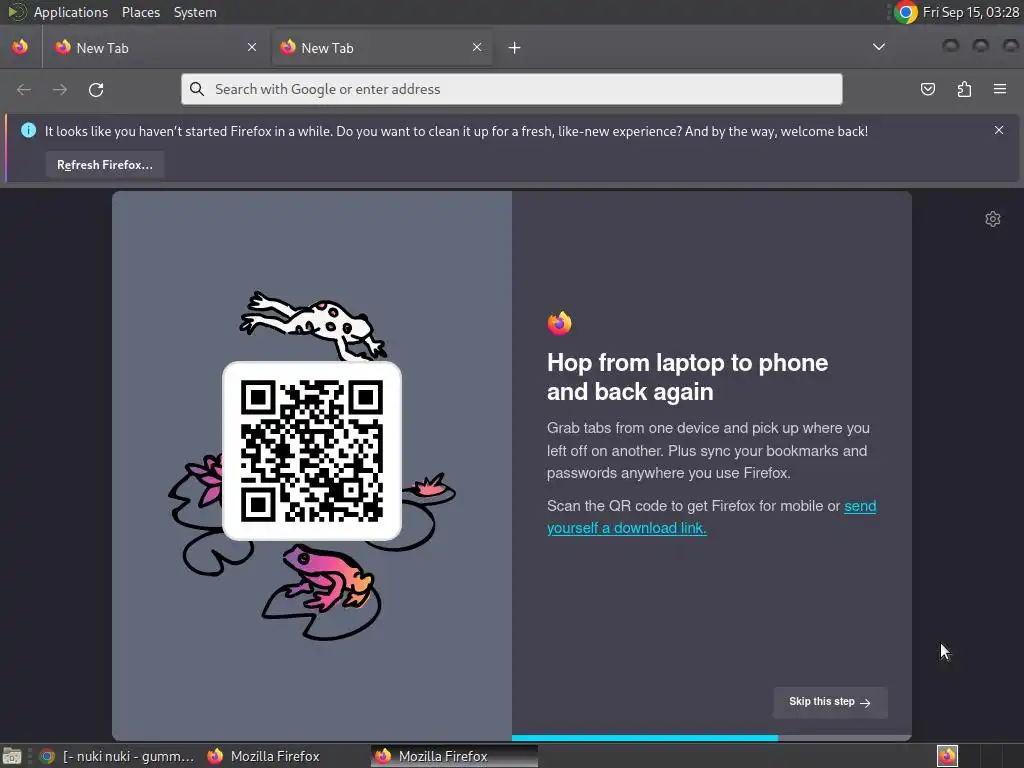Open the Save to Pocket icon
This screenshot has width=1024, height=768.
point(928,89)
